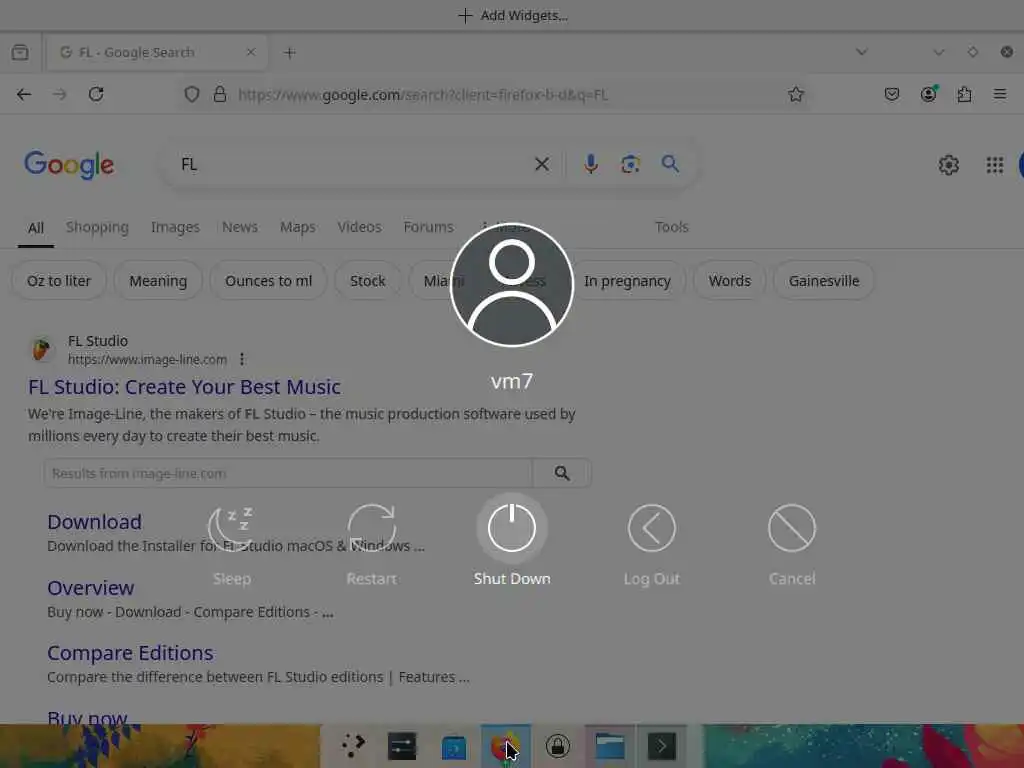Screen dimensions: 1024x768
Task: Open FL Studio: Create Your Best Music link
Action: (x=184, y=387)
